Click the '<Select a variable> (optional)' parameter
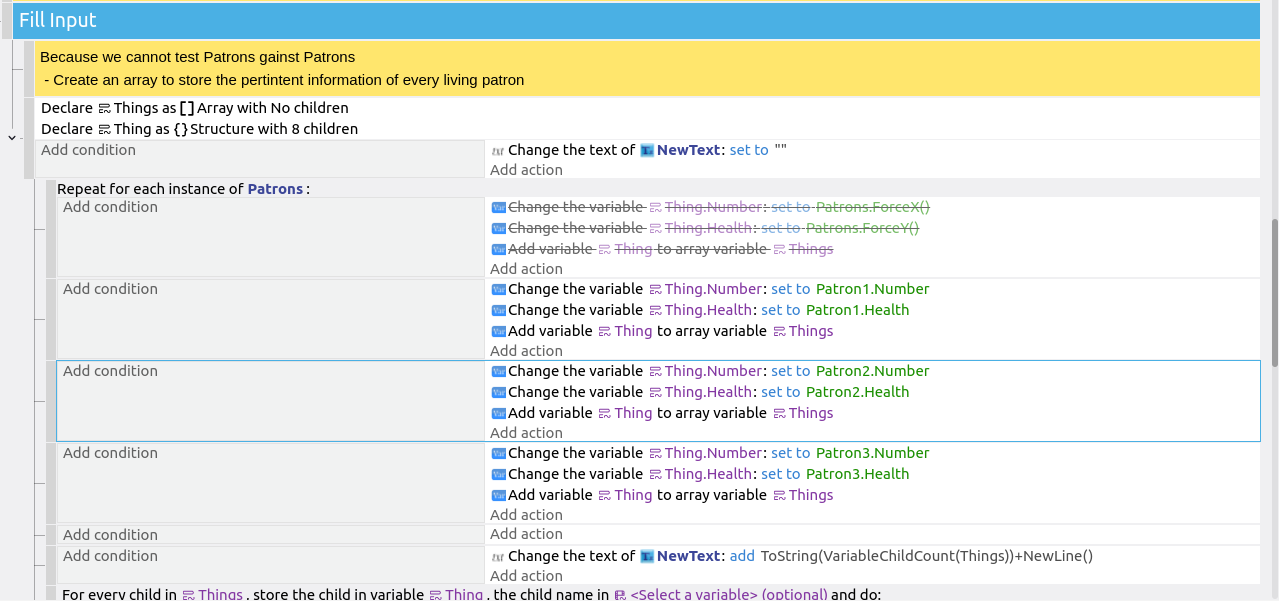This screenshot has height=601, width=1279. click(x=729, y=595)
